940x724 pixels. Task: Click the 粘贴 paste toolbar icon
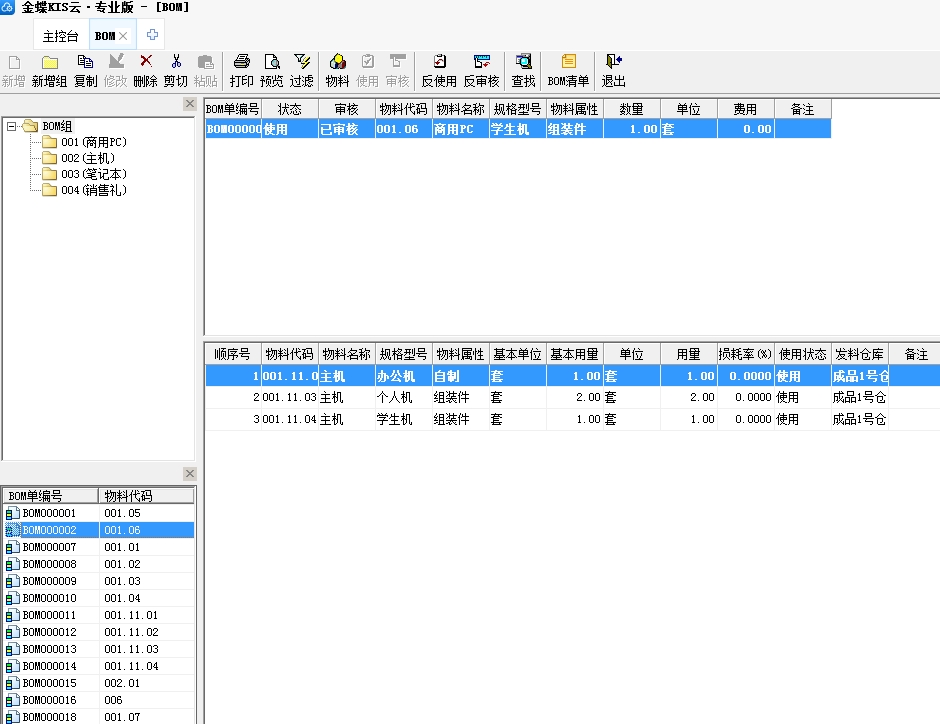click(x=205, y=70)
